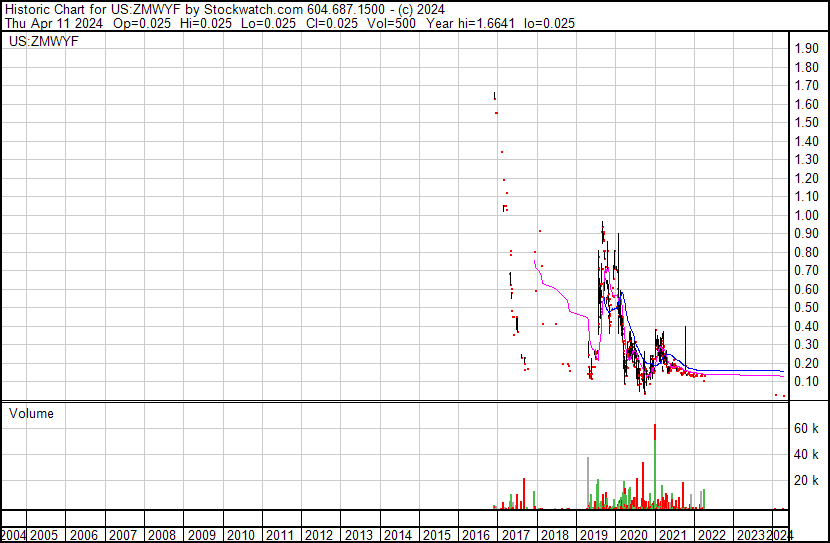Image resolution: width=830 pixels, height=543 pixels.
Task: Click the 2022 year label
Action: point(712,535)
